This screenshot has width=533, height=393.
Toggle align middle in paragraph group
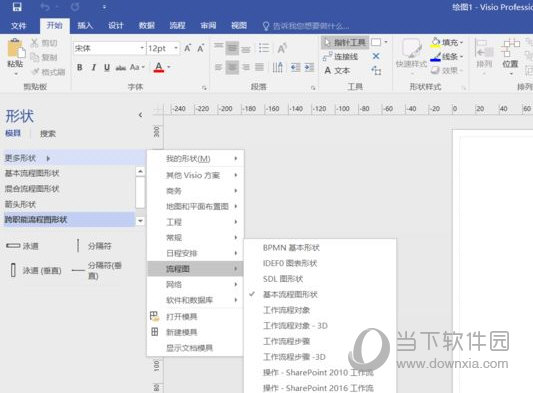point(232,48)
